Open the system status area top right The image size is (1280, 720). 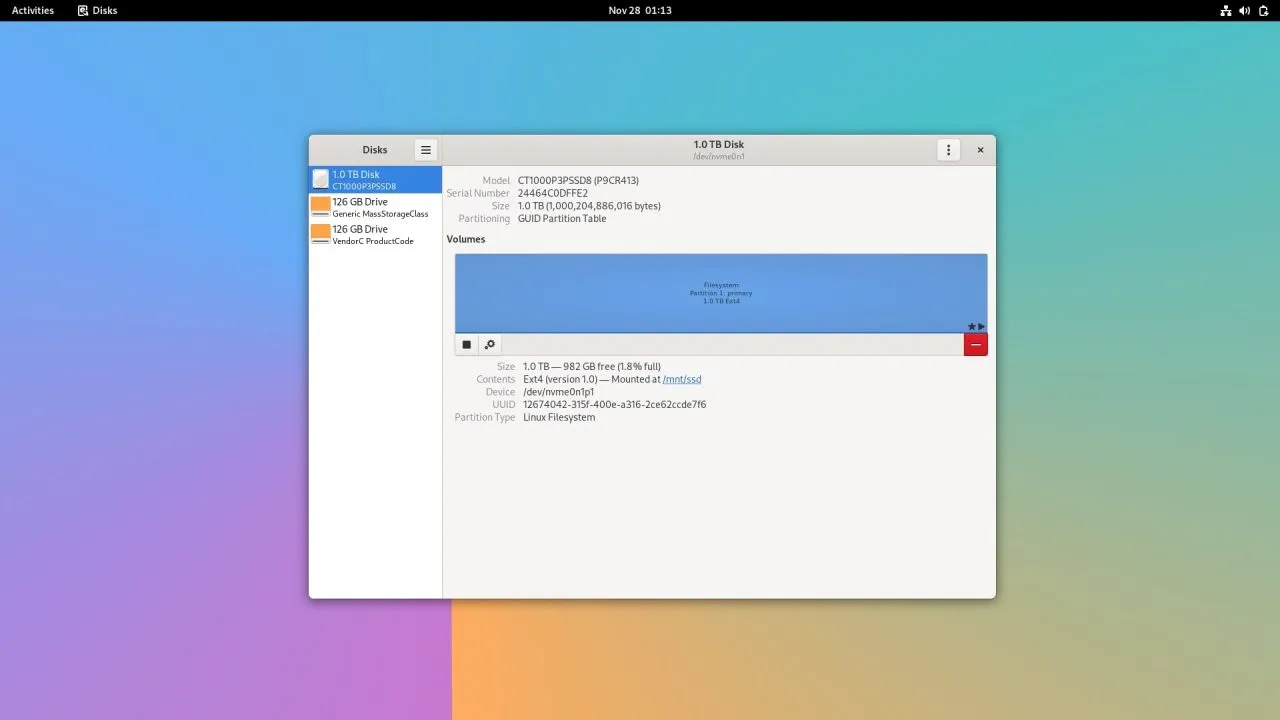(x=1245, y=11)
